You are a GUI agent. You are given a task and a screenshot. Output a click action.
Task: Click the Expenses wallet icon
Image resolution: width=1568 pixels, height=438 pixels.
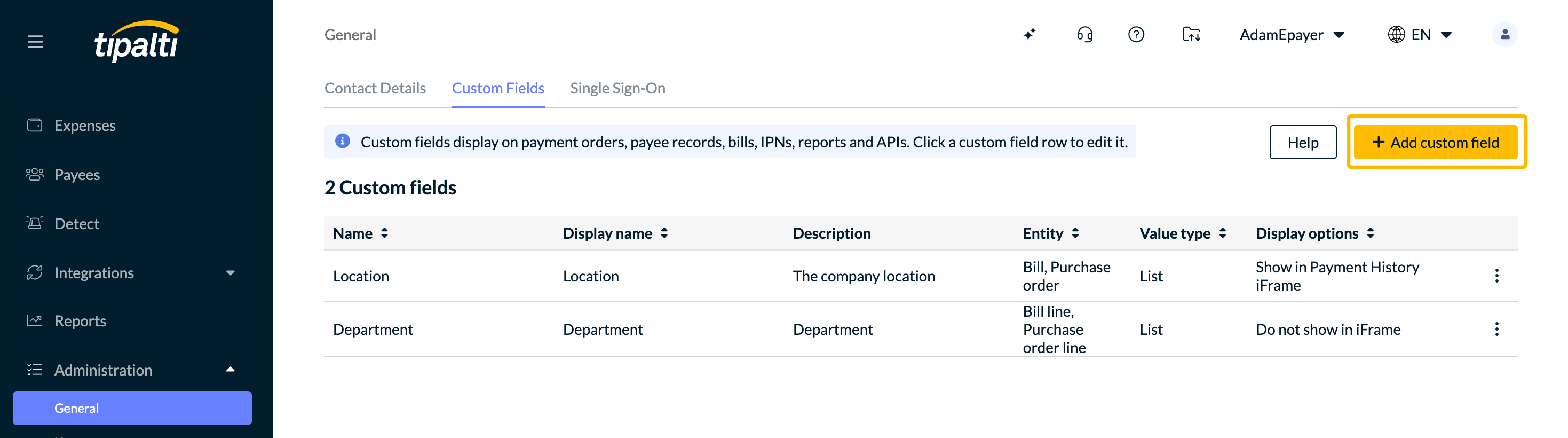(35, 125)
